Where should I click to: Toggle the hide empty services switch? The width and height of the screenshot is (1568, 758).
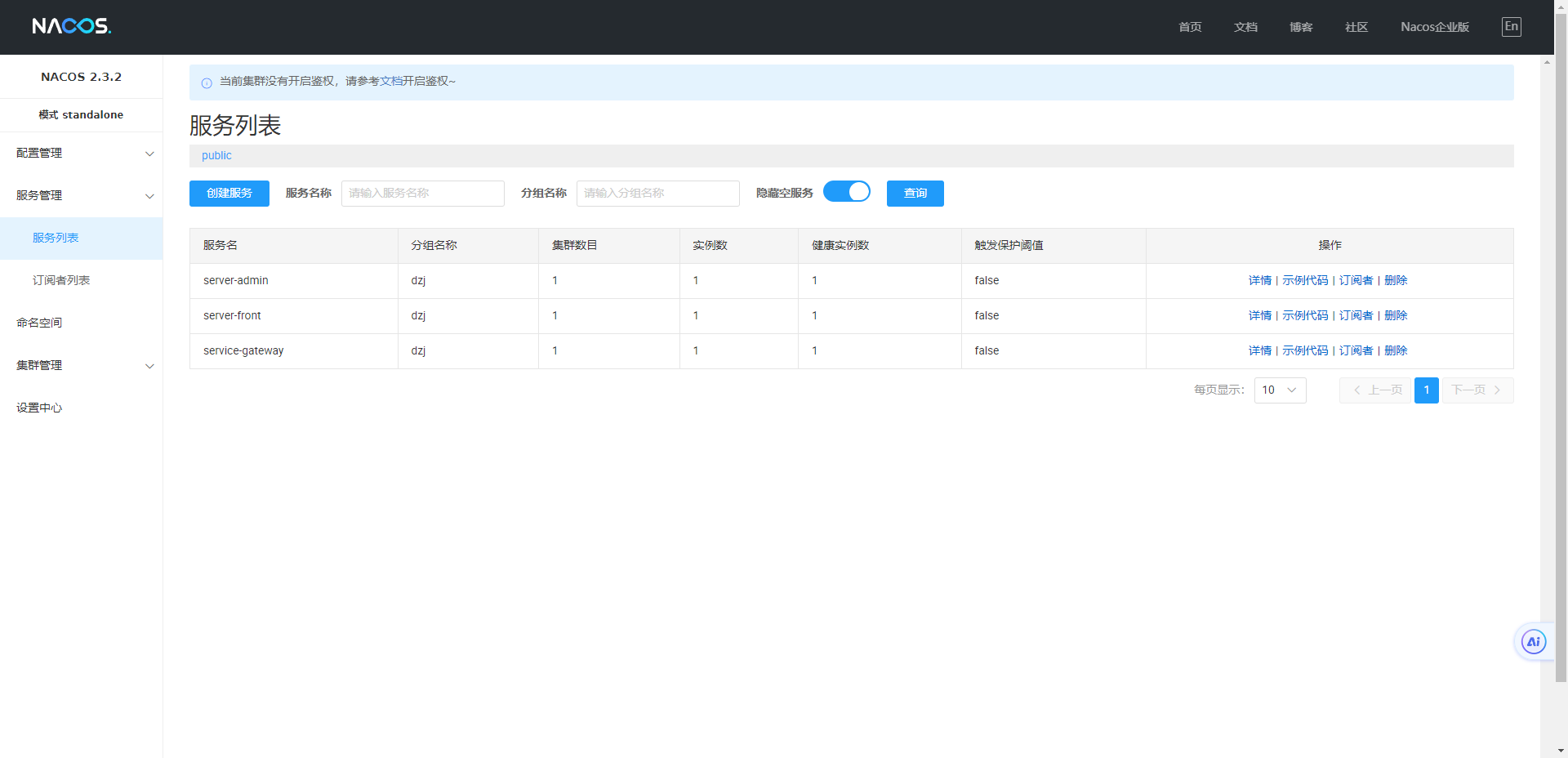[846, 192]
